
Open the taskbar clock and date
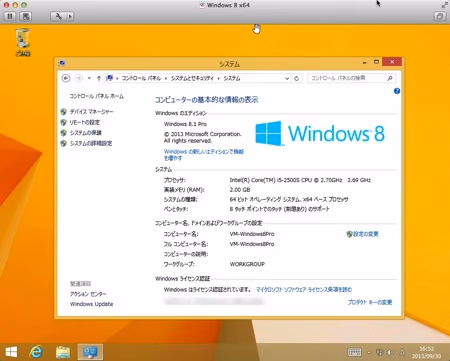(x=426, y=352)
